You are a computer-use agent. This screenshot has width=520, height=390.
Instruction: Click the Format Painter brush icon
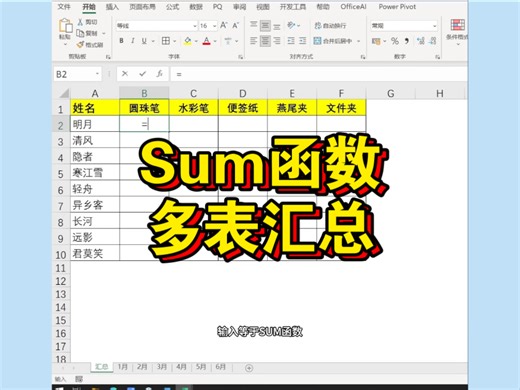[x=80, y=44]
